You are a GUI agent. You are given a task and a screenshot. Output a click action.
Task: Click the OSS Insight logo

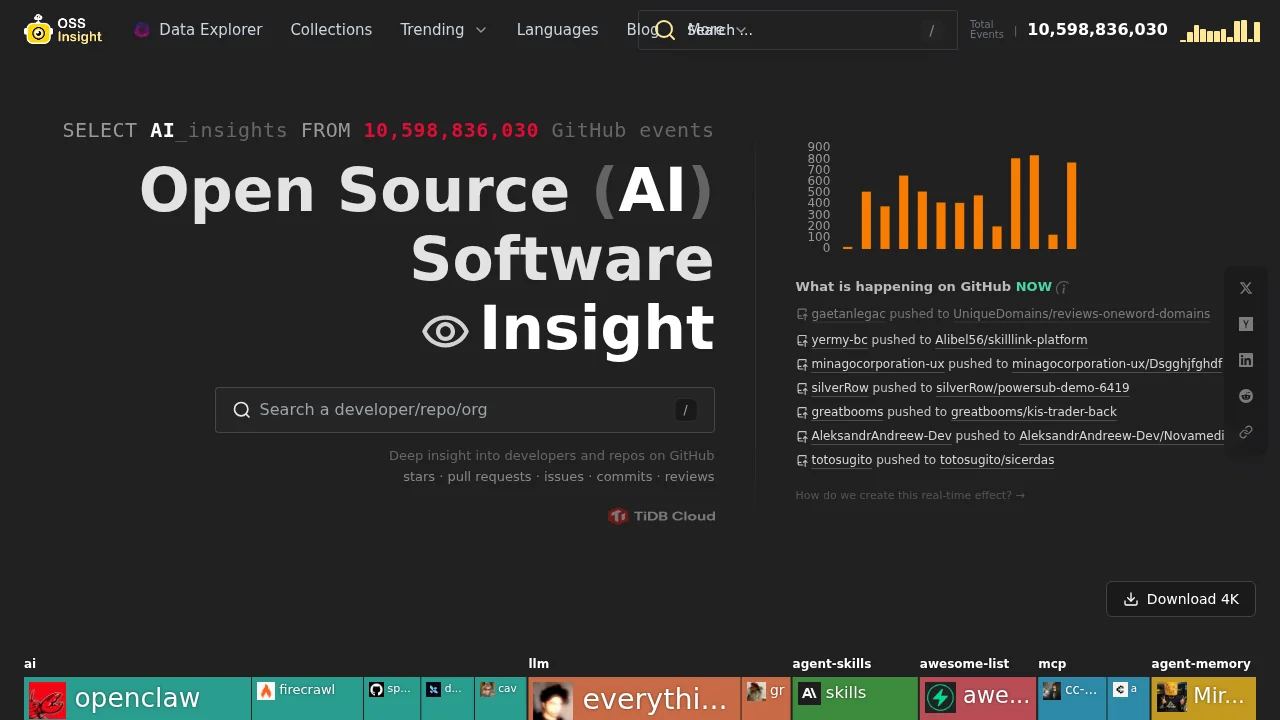(x=62, y=29)
